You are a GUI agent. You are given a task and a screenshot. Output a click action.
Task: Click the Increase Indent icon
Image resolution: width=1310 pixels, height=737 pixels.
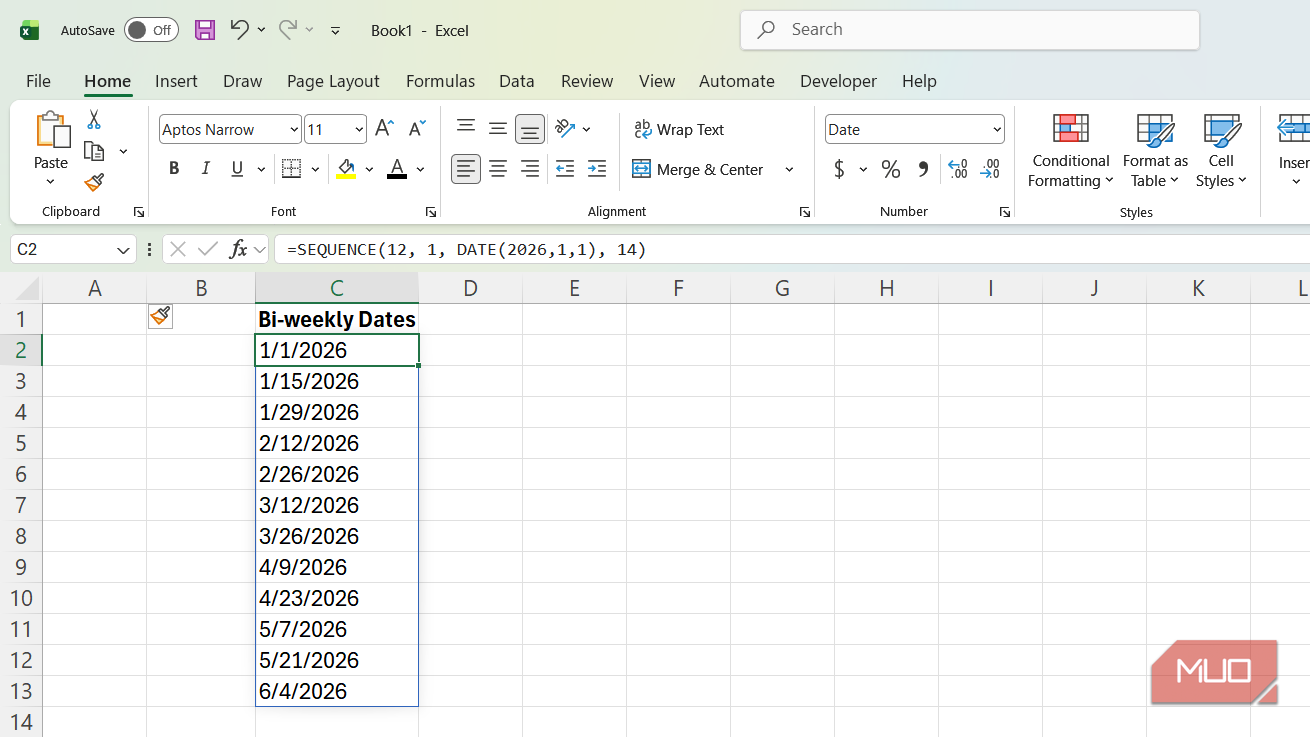(597, 169)
